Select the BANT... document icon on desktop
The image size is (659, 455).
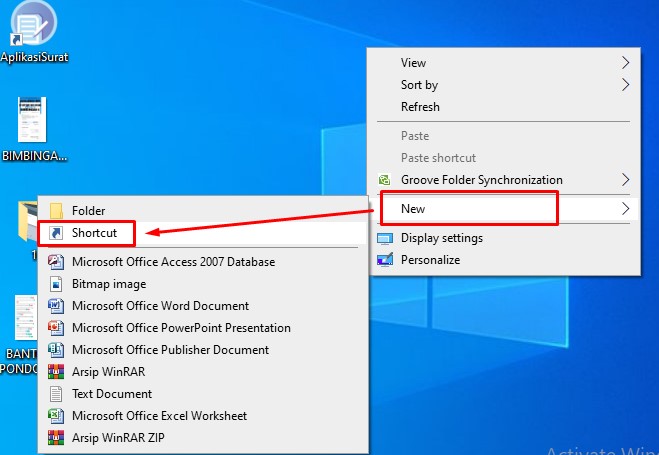(26, 318)
